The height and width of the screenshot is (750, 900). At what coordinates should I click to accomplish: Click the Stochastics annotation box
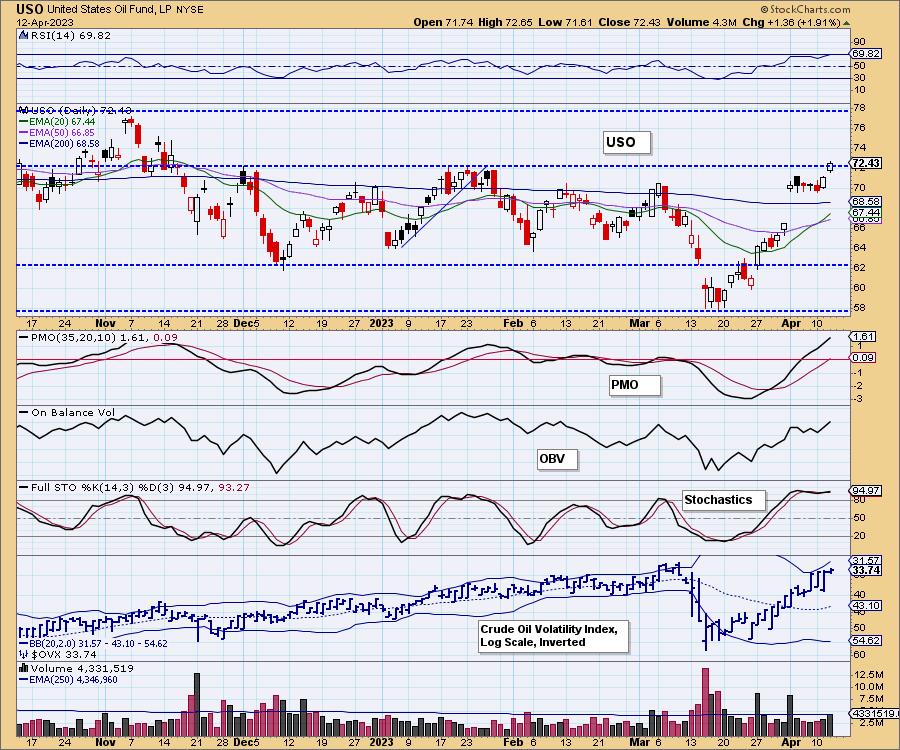pyautogui.click(x=724, y=500)
